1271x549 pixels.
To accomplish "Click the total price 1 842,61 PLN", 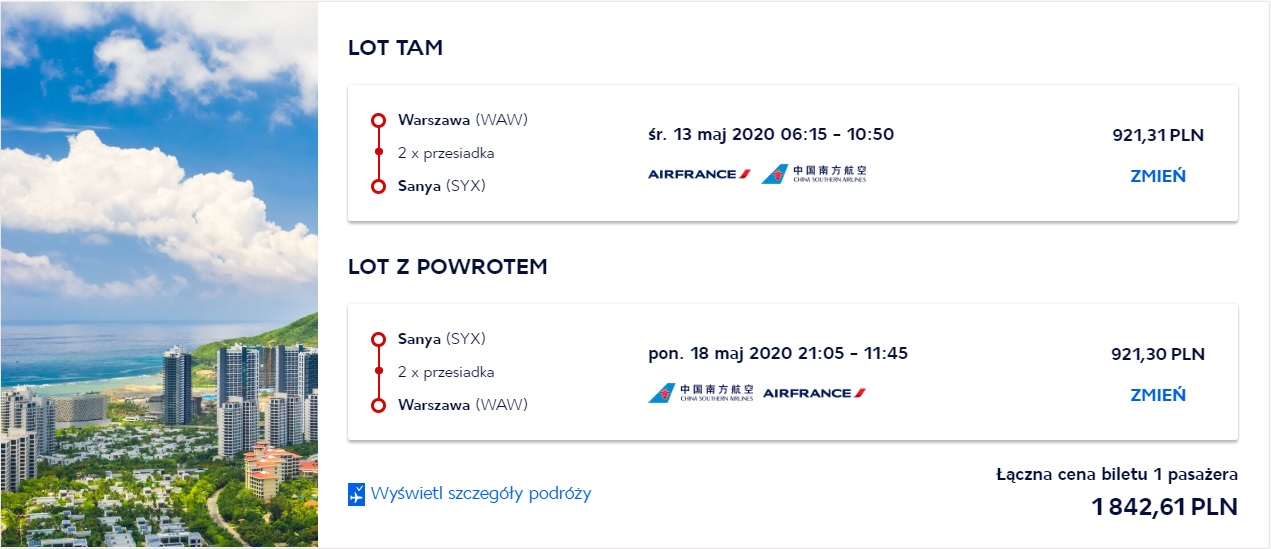I will pos(1165,506).
